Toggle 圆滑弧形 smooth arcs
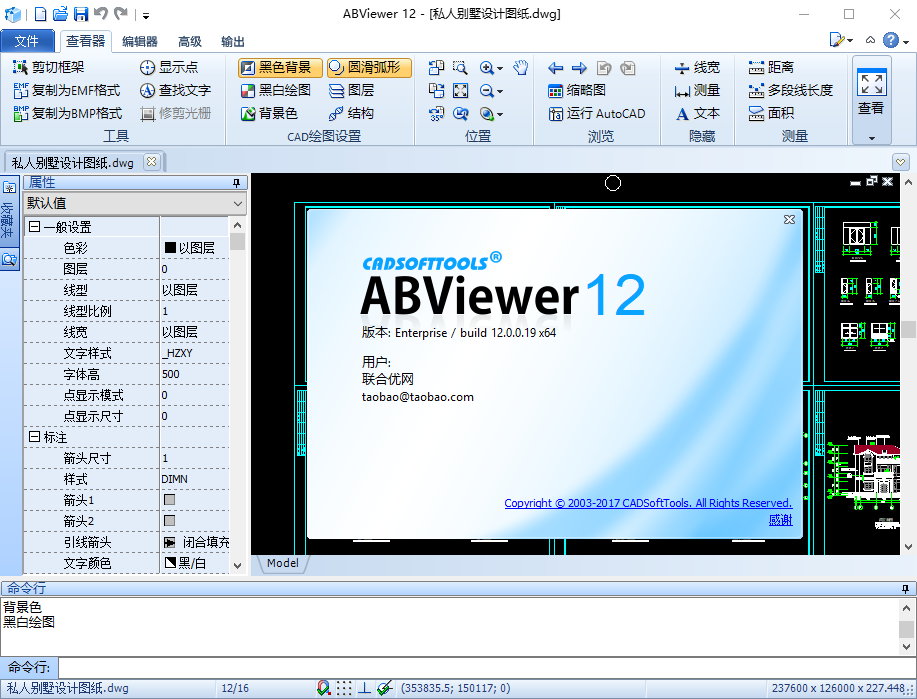The width and height of the screenshot is (917, 699). 369,67
